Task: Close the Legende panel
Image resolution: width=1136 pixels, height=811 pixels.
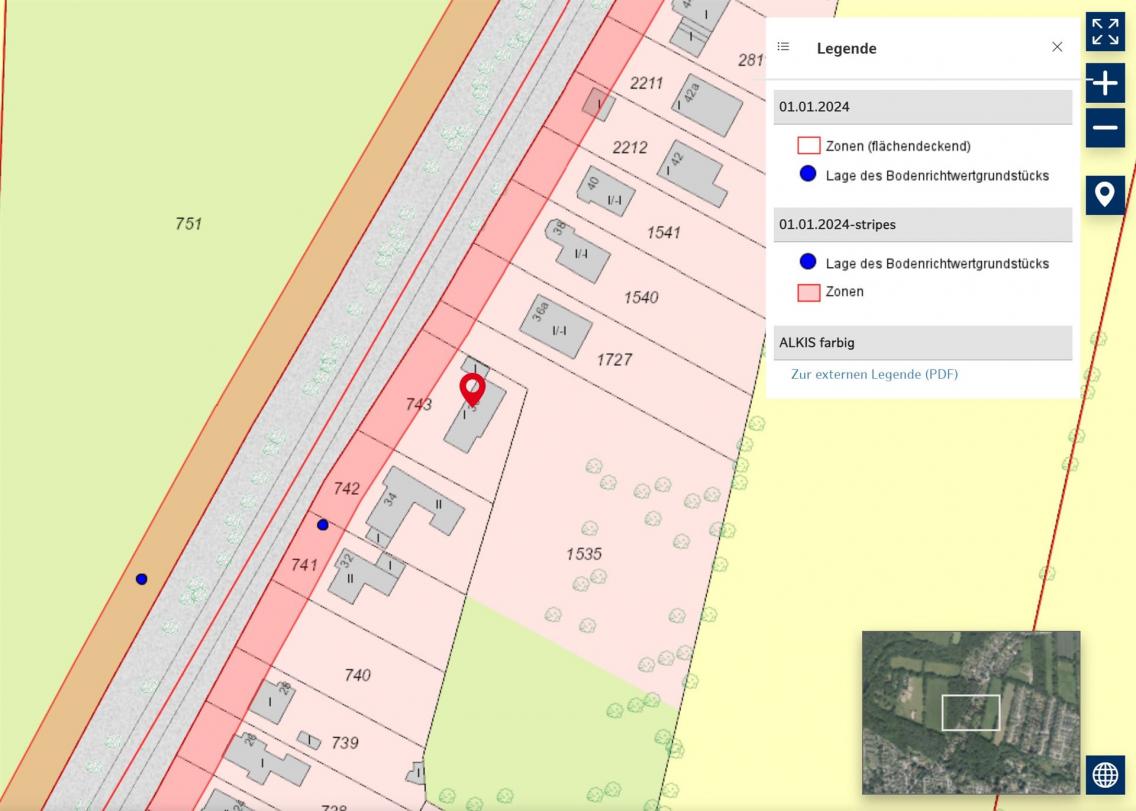Action: coord(1057,47)
